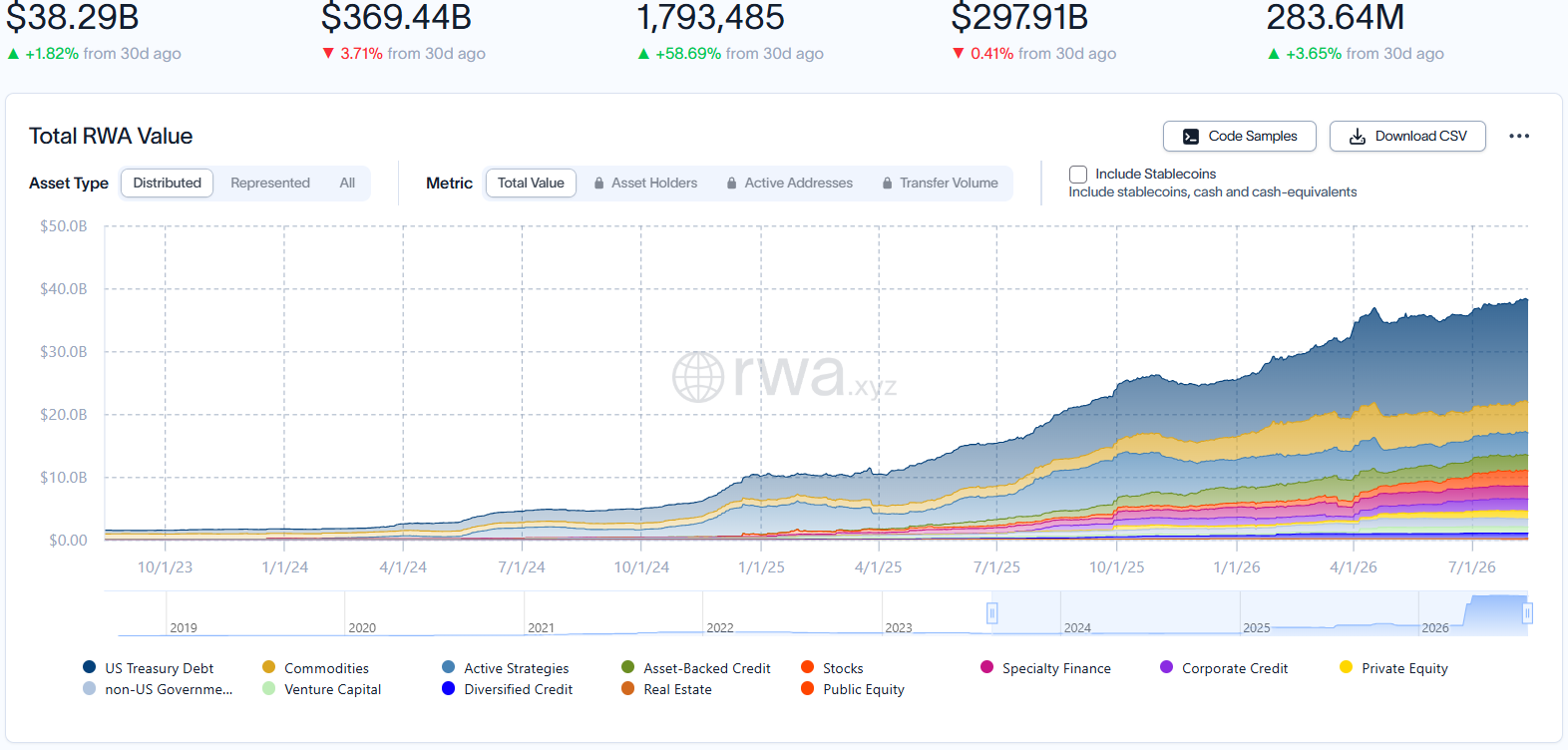Download CSV of chart data
Screen dimensions: 1568x750
tap(1407, 137)
